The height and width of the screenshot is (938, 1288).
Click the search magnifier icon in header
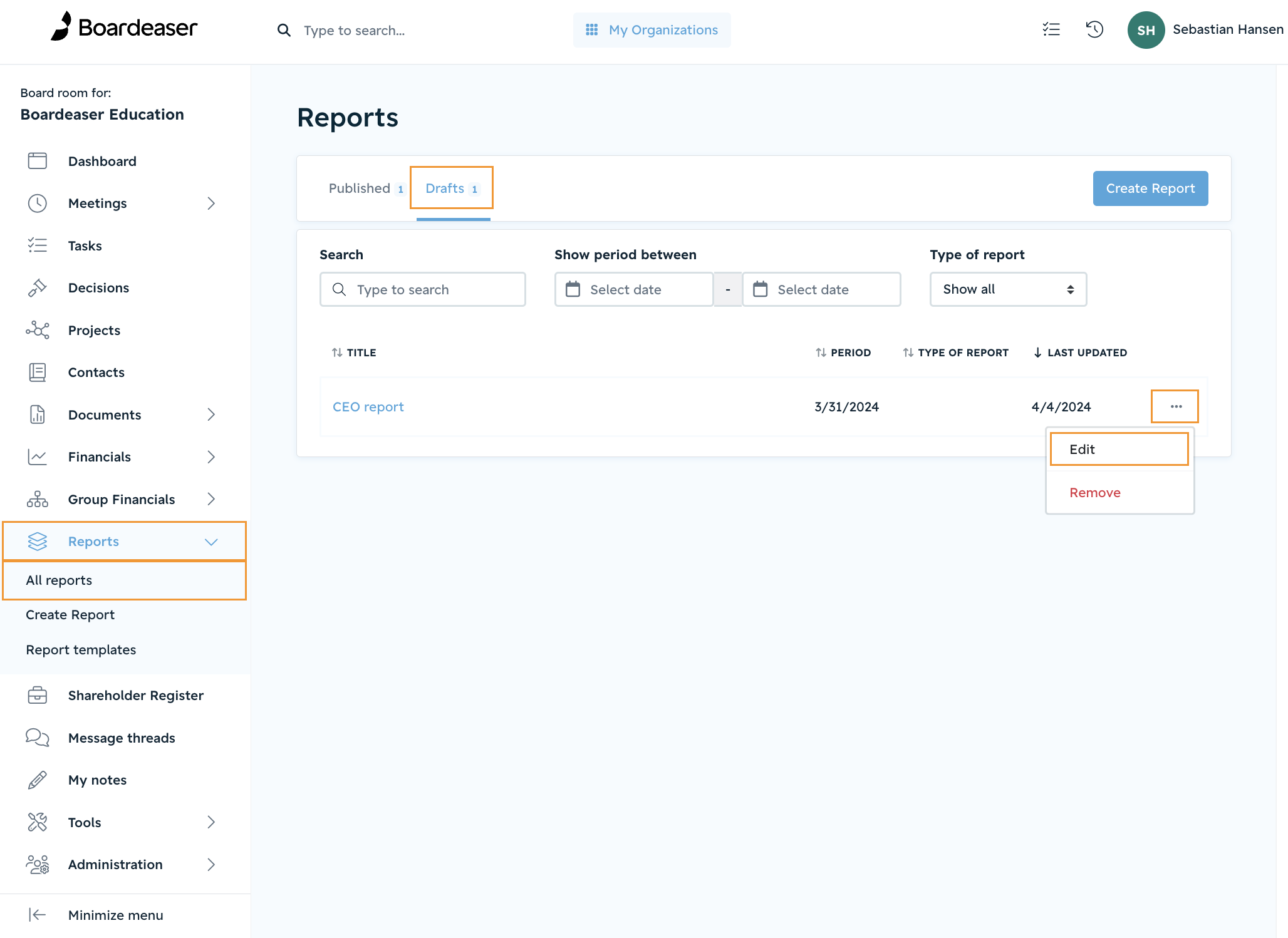tap(284, 30)
